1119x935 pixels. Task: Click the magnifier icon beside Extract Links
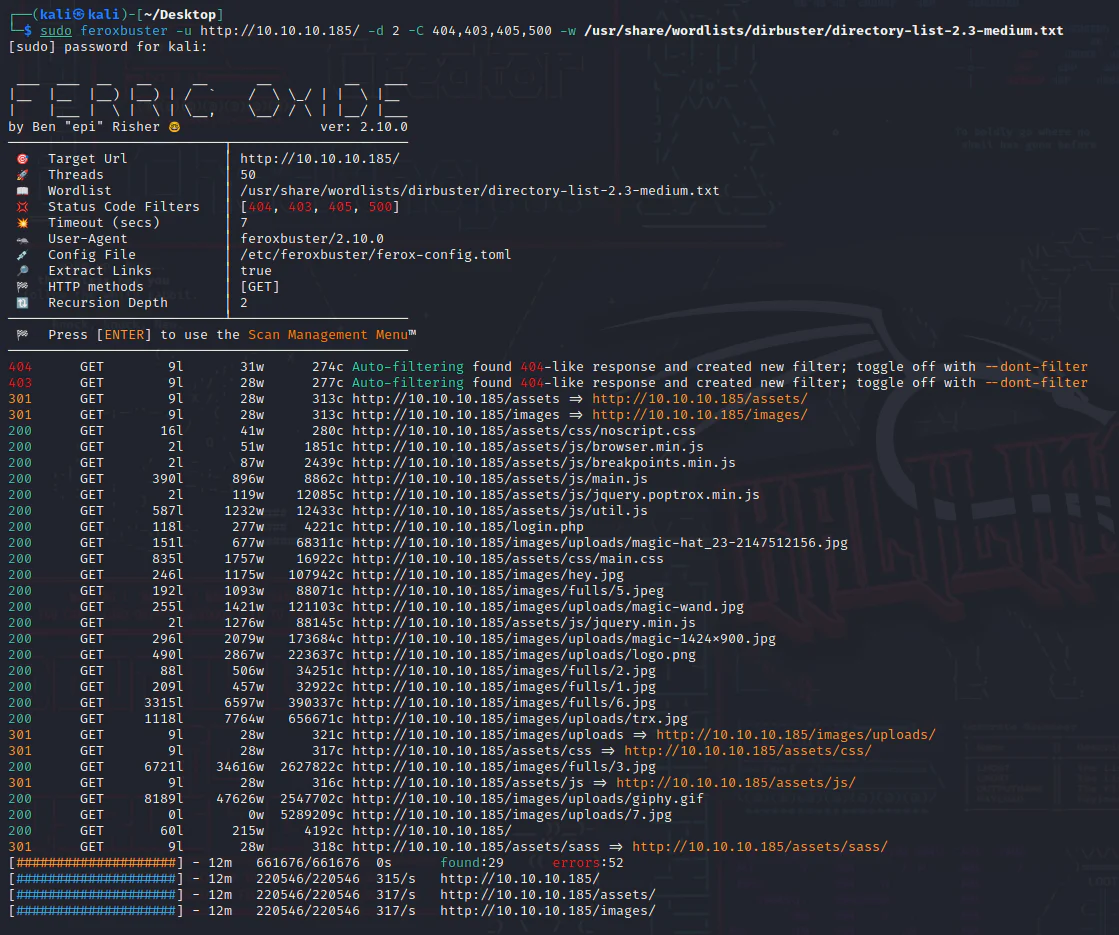[x=22, y=271]
